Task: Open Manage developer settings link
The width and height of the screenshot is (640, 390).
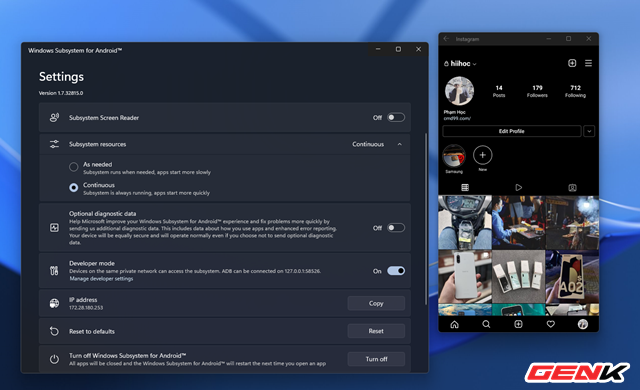Action: pos(101,279)
